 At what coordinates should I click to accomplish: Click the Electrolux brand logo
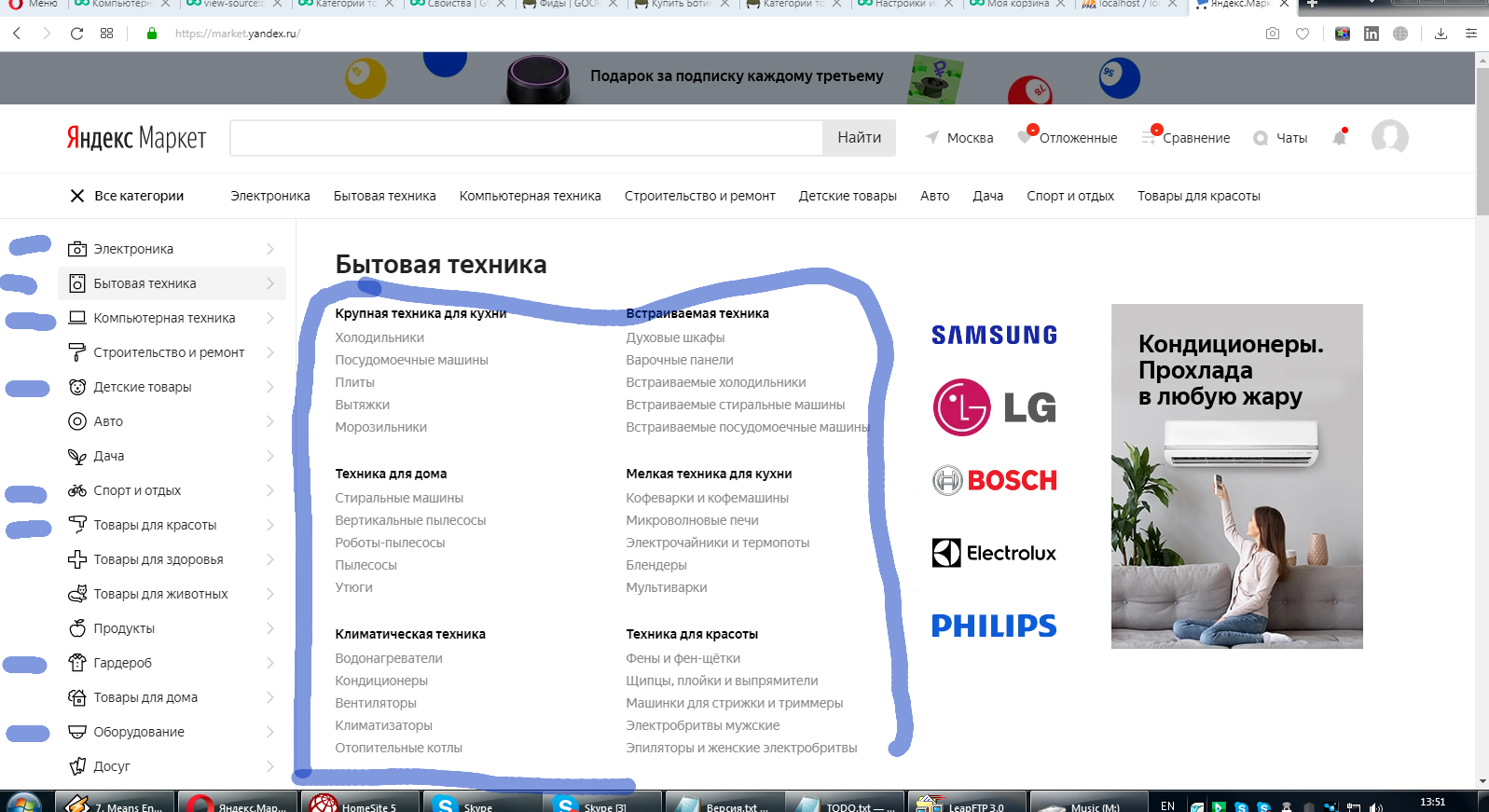(994, 553)
